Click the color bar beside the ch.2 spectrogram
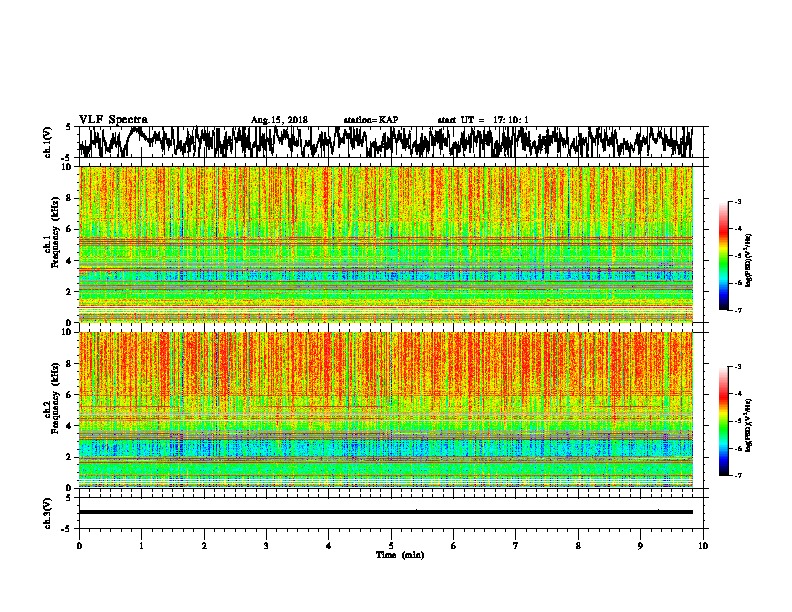 pos(723,421)
